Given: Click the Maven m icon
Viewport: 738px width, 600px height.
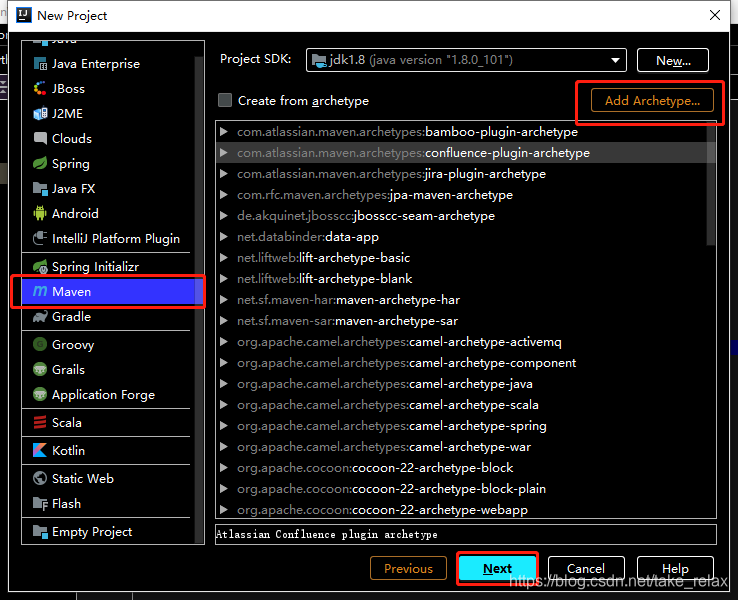Looking at the screenshot, I should pyautogui.click(x=40, y=292).
